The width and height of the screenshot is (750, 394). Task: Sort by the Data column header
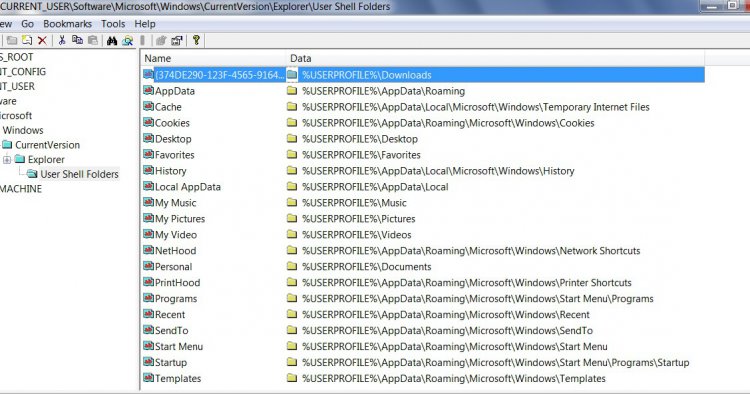pos(495,58)
